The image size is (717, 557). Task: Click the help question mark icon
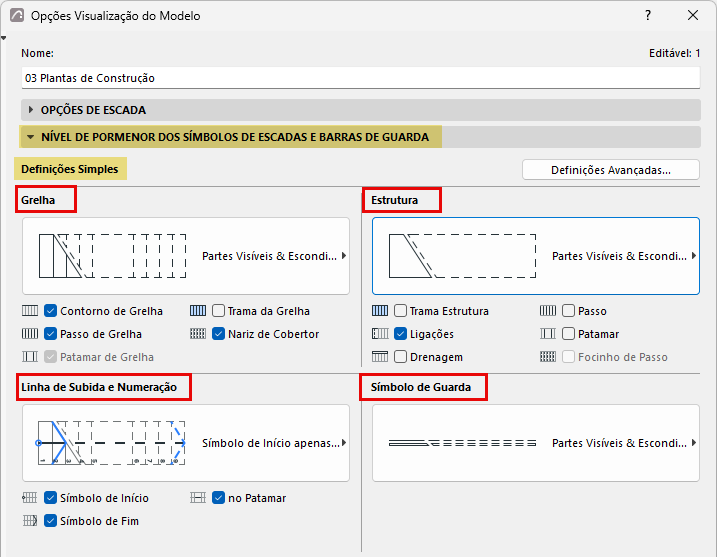[648, 16]
